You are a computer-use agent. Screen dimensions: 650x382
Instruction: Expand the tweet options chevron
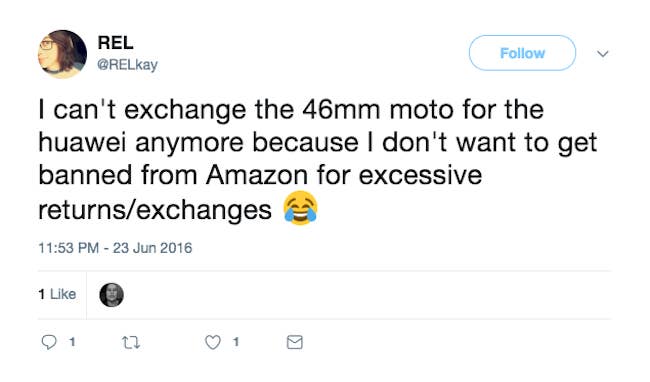[x=603, y=53]
